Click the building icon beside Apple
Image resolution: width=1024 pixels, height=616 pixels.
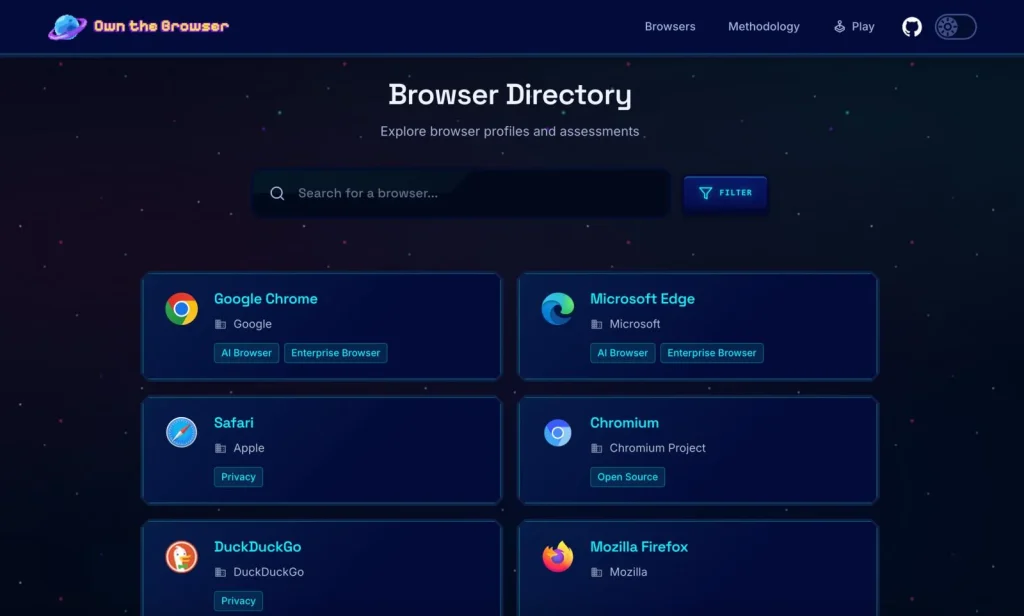tap(221, 448)
